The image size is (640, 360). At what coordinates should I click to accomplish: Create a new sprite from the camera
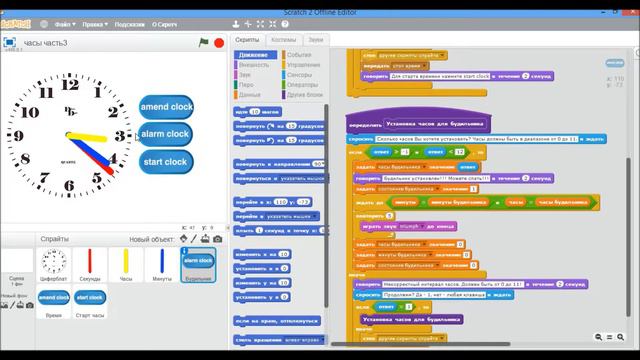[218, 239]
